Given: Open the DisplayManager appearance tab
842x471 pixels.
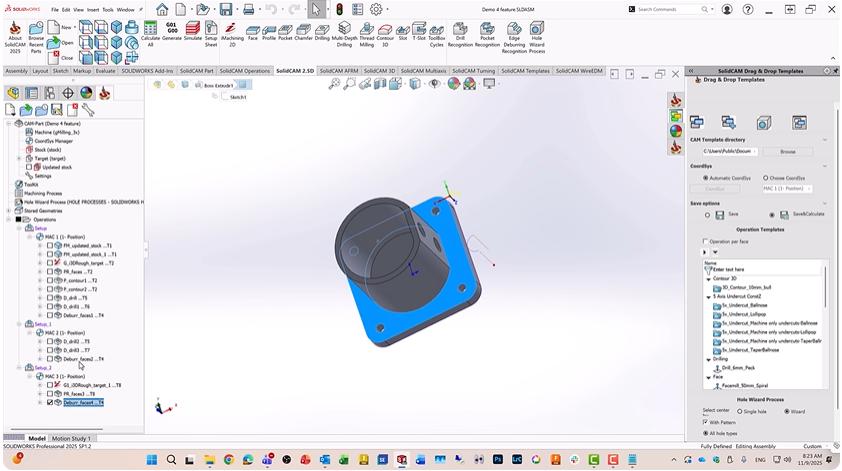Looking at the screenshot, I should 86,93.
